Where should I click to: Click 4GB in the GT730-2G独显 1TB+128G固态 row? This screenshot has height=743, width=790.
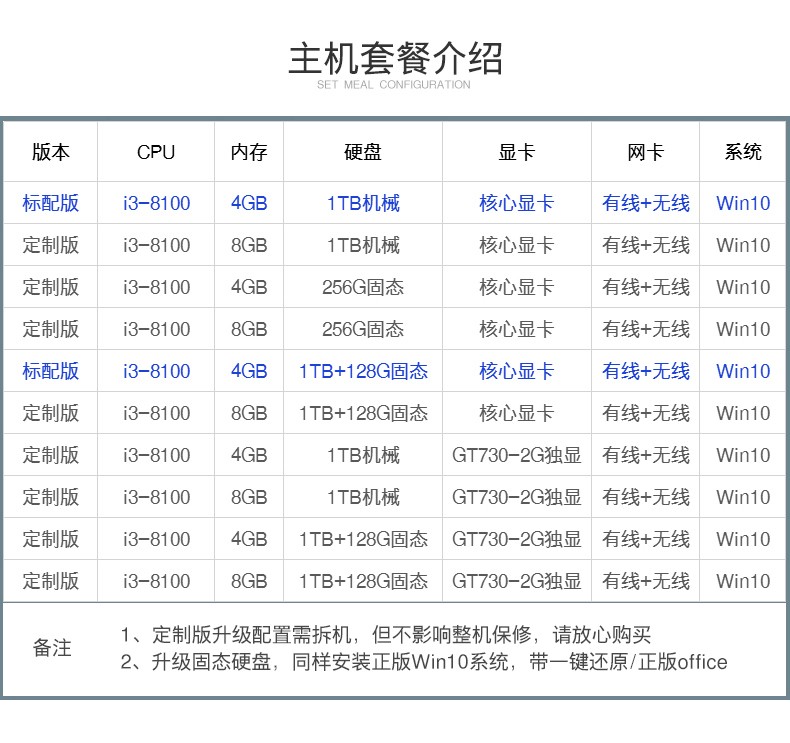point(249,539)
